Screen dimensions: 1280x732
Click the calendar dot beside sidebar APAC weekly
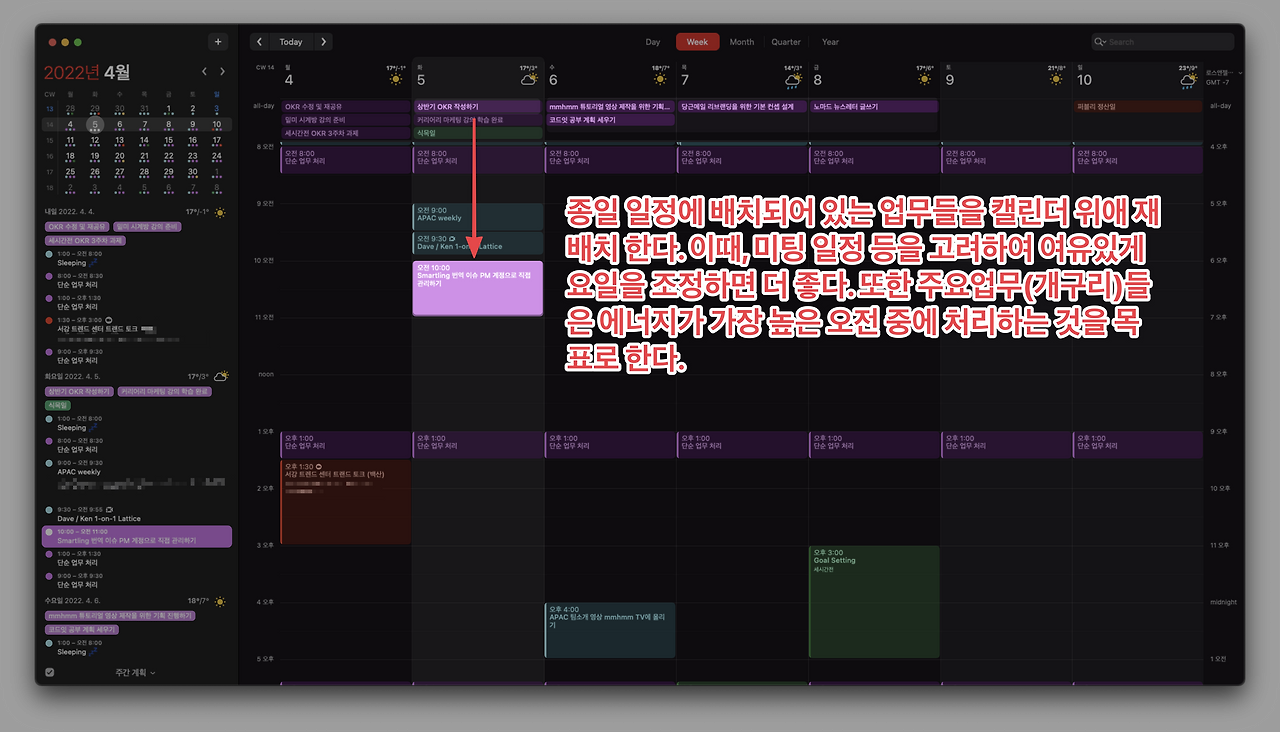point(49,463)
